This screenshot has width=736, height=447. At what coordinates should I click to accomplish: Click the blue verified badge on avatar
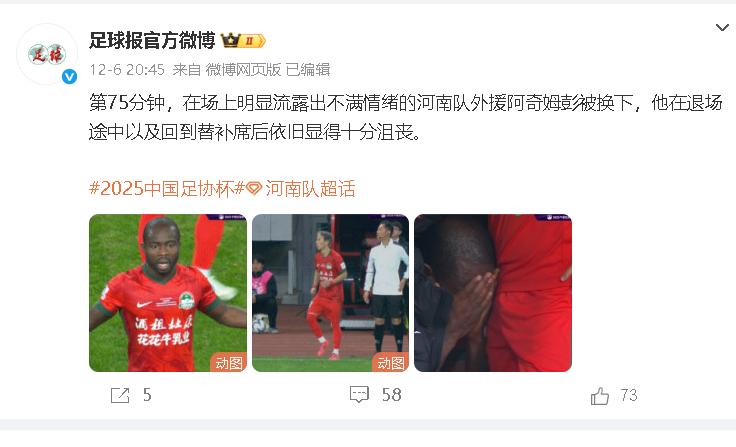pyautogui.click(x=69, y=77)
